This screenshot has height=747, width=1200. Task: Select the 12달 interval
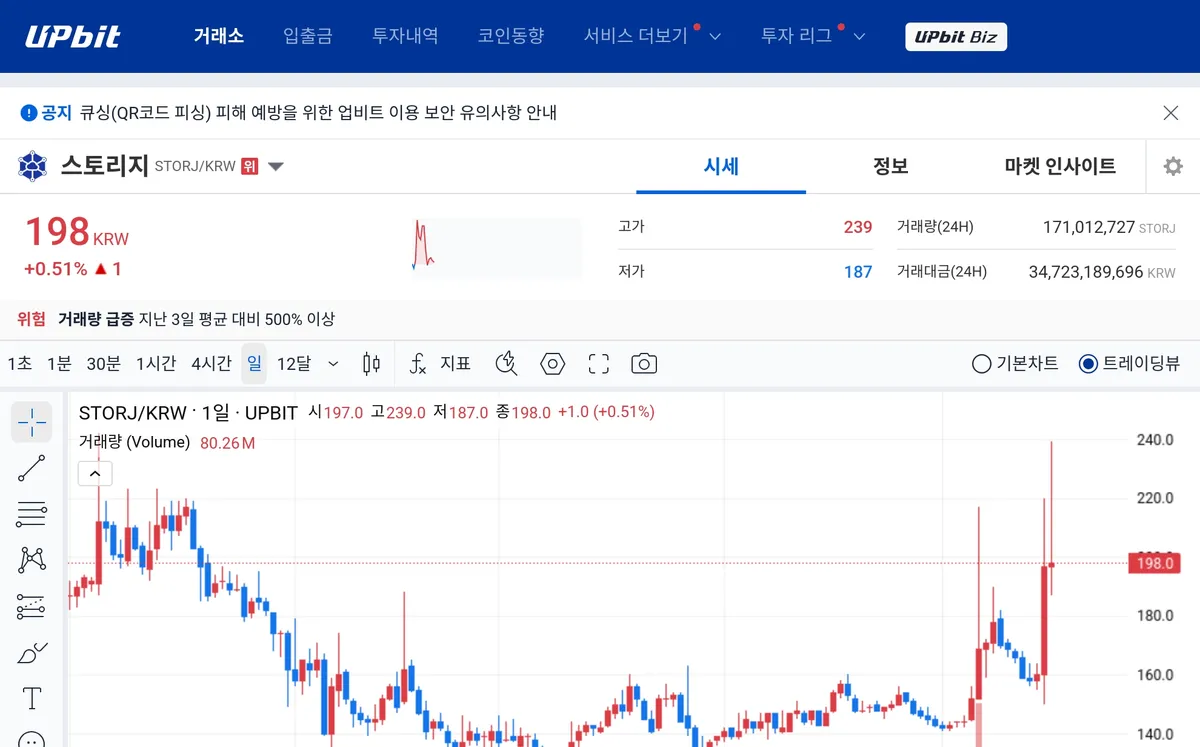[x=294, y=364]
